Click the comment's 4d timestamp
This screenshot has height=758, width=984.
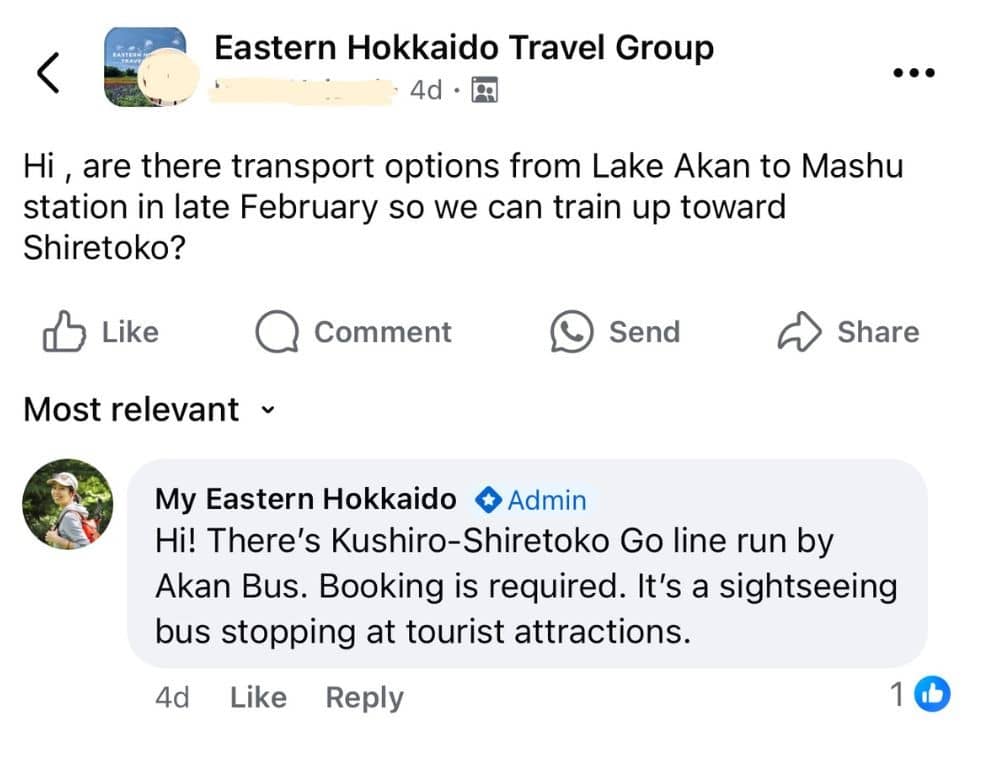172,697
